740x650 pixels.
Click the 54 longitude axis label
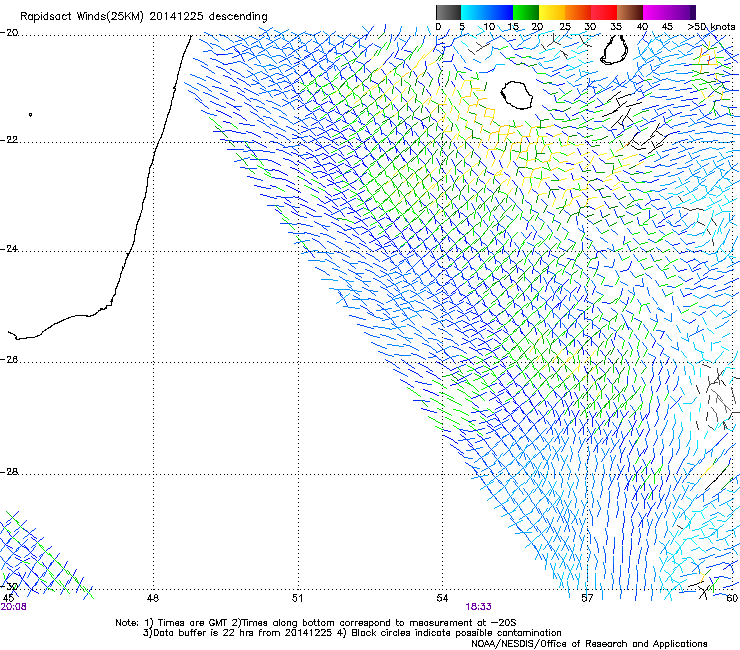(442, 599)
